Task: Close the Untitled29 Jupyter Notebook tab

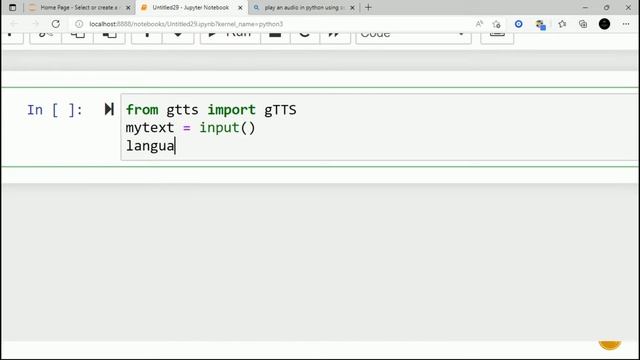Action: coord(240,8)
